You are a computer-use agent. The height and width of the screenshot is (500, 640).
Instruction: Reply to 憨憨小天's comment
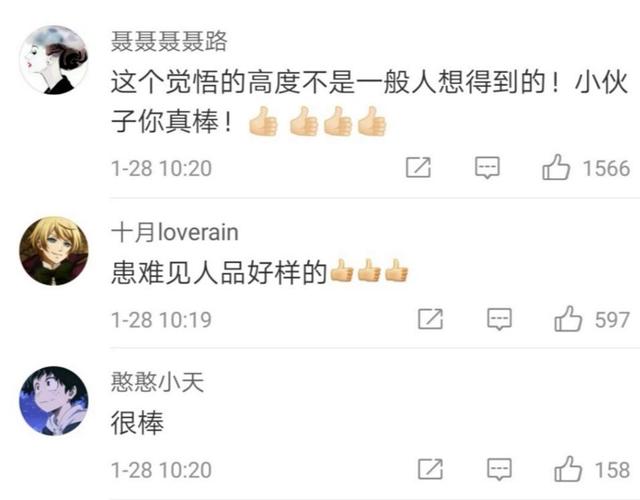click(500, 469)
